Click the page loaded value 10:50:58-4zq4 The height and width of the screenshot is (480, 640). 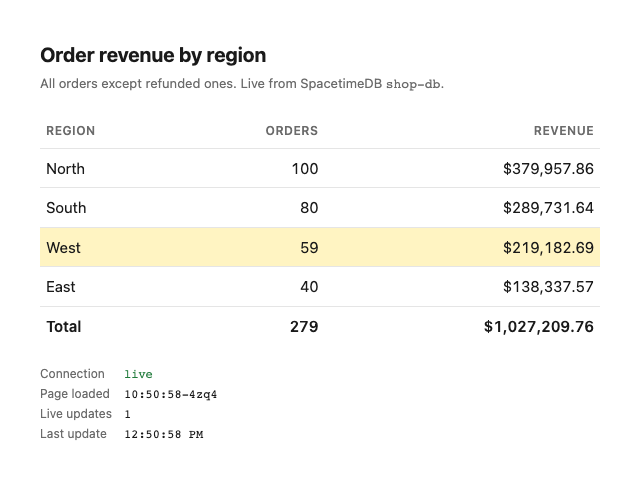point(171,394)
